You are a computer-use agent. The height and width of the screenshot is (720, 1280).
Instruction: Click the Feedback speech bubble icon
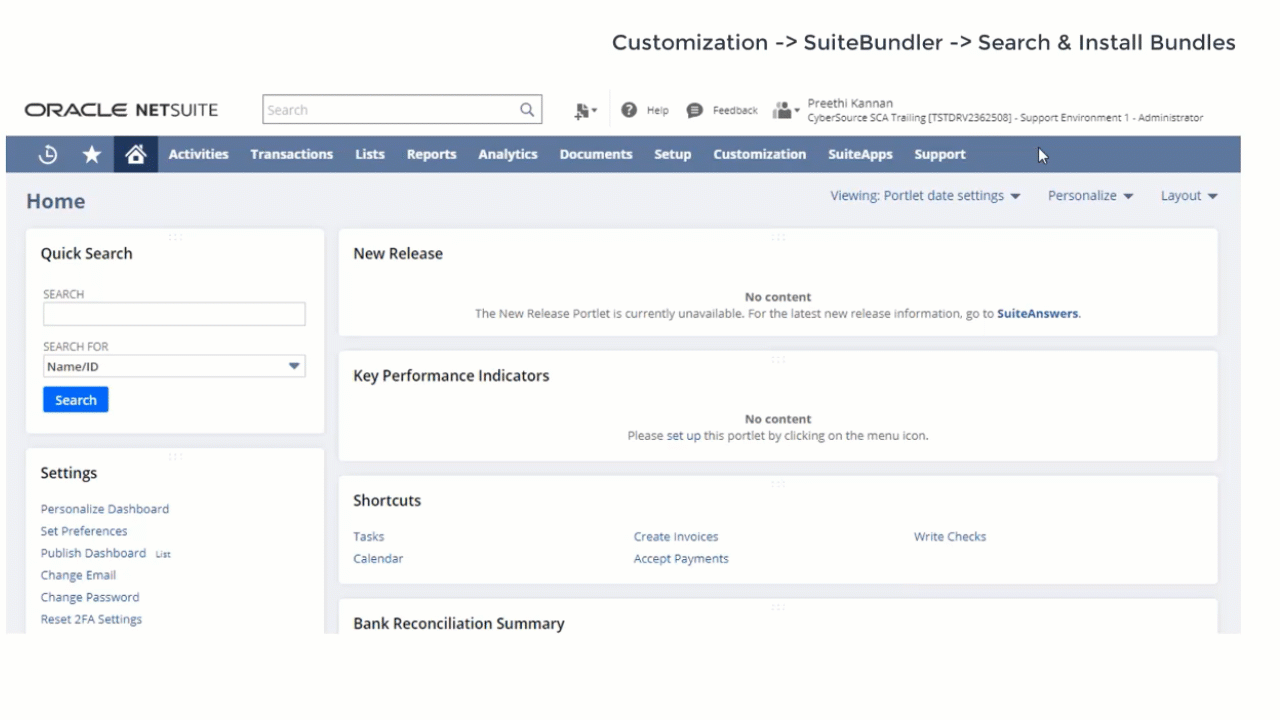point(695,110)
